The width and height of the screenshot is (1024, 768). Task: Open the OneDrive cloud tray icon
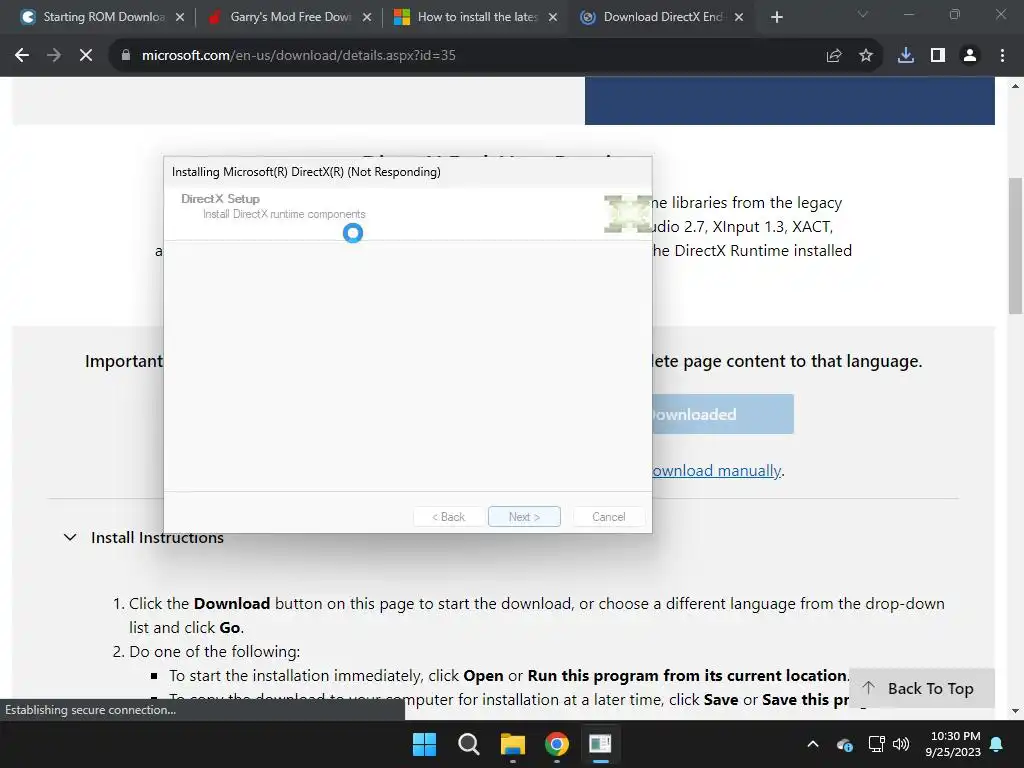pyautogui.click(x=844, y=744)
